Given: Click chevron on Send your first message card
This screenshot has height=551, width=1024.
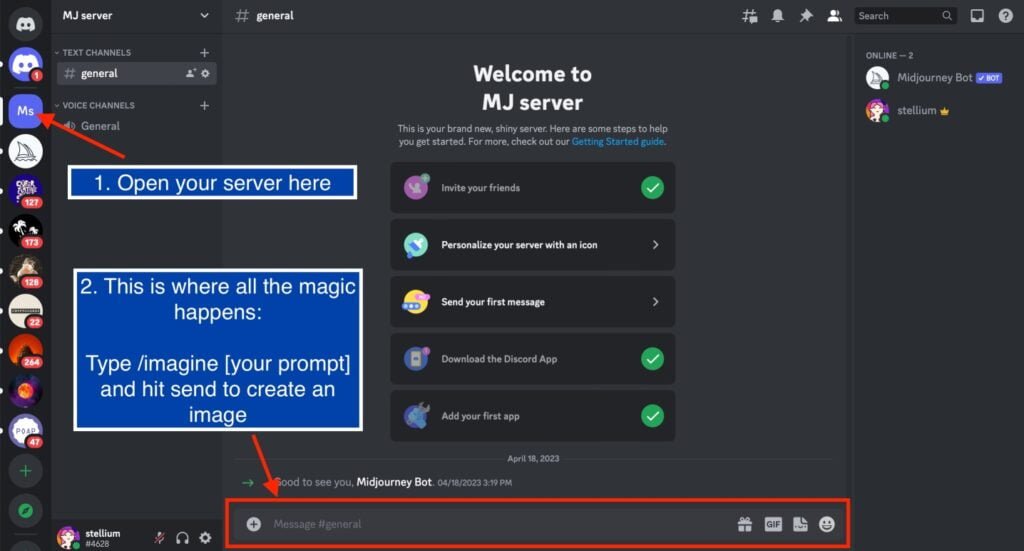Looking at the screenshot, I should (x=655, y=302).
